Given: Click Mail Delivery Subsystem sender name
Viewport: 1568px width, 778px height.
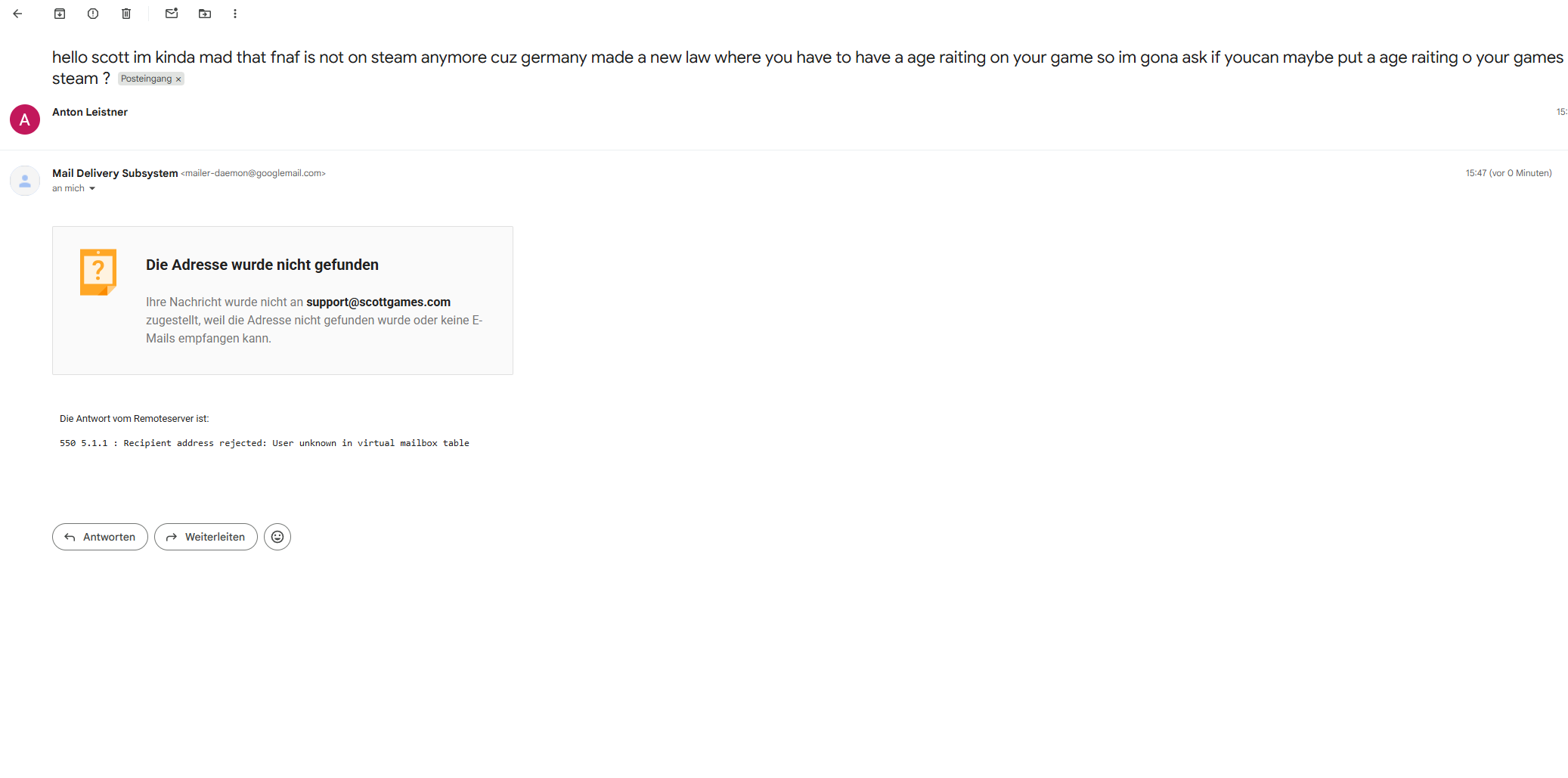Looking at the screenshot, I should tap(115, 173).
